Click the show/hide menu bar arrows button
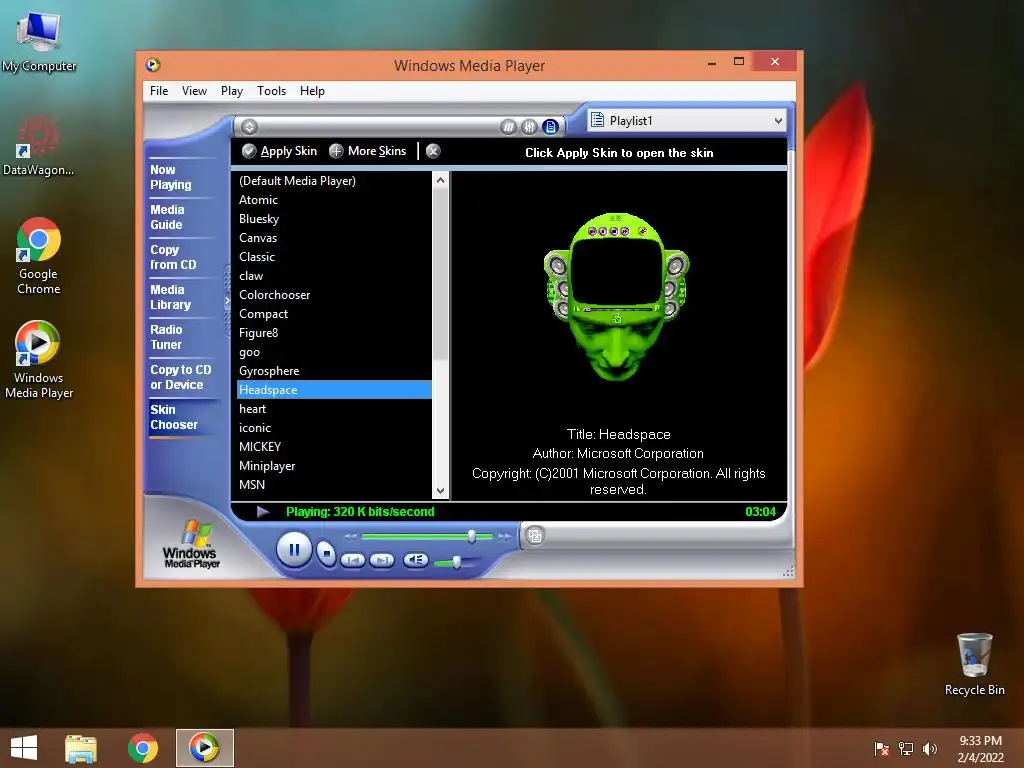Viewport: 1024px width, 768px height. tap(249, 127)
